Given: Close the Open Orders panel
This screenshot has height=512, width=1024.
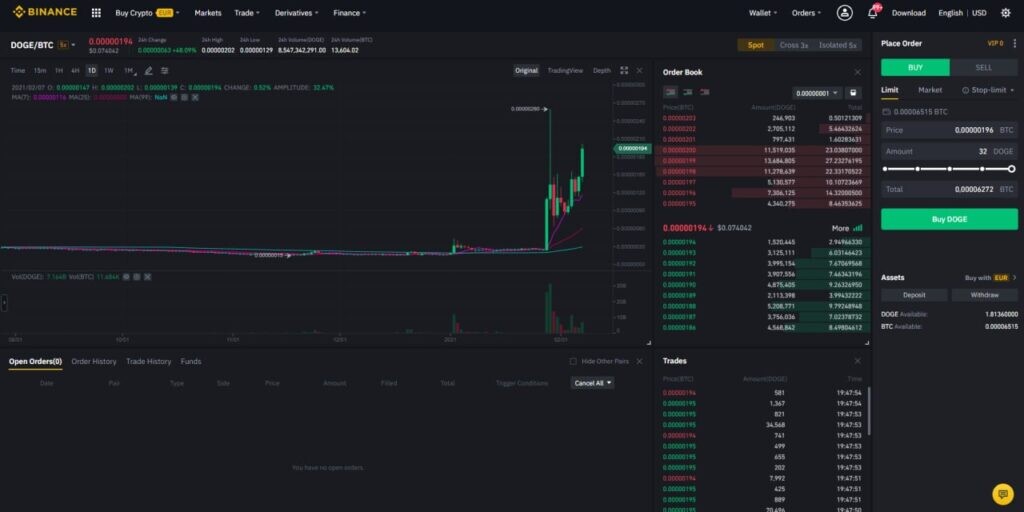Looking at the screenshot, I should [x=639, y=362].
